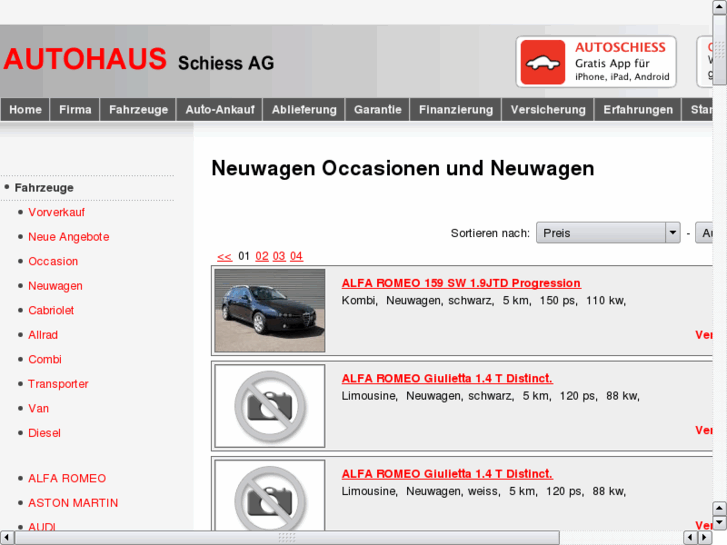Click the red Autoschiess car app icon
Viewport: 727px width, 545px height.
pos(542,62)
